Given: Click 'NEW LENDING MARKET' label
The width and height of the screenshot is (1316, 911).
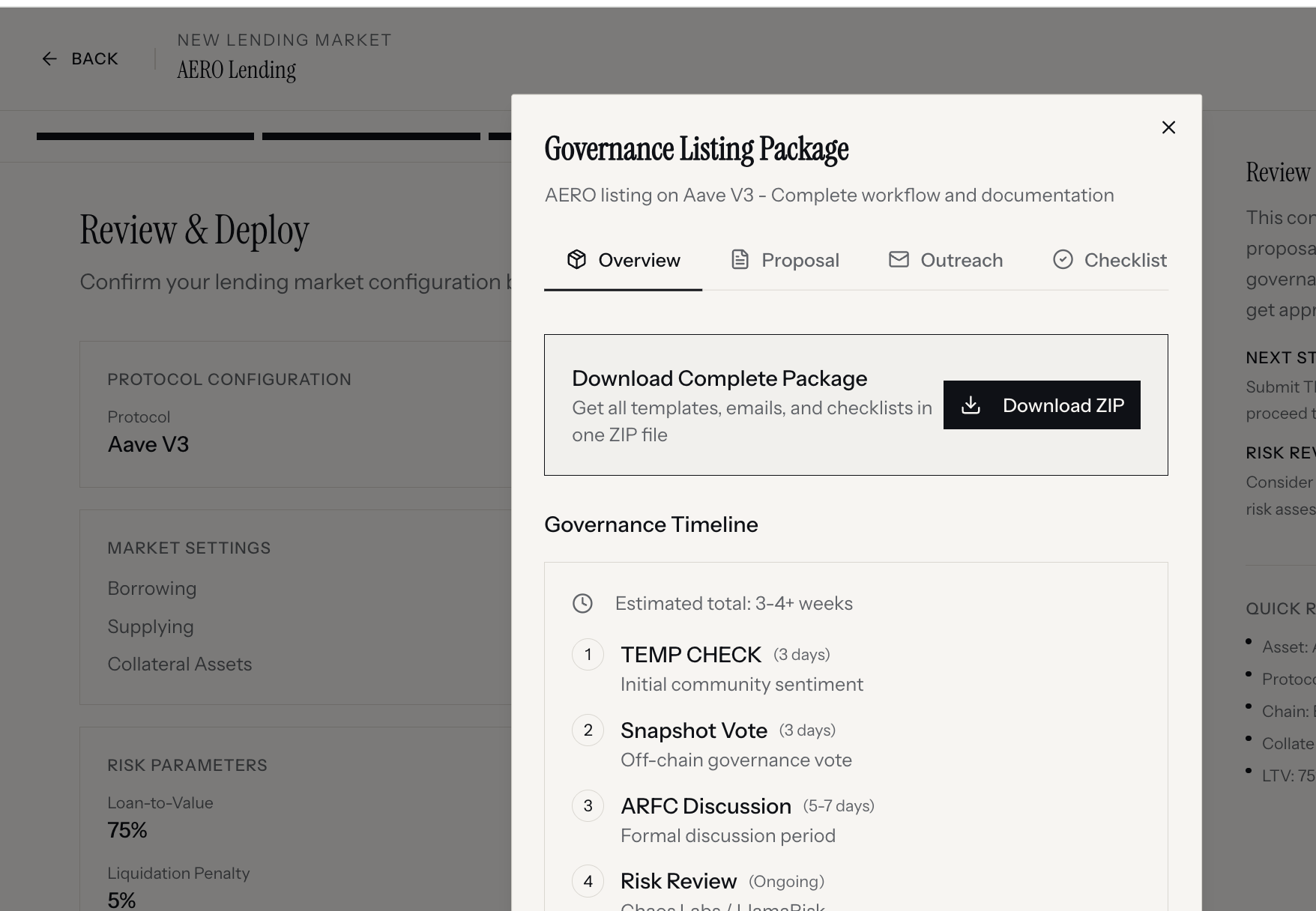Looking at the screenshot, I should pos(284,40).
